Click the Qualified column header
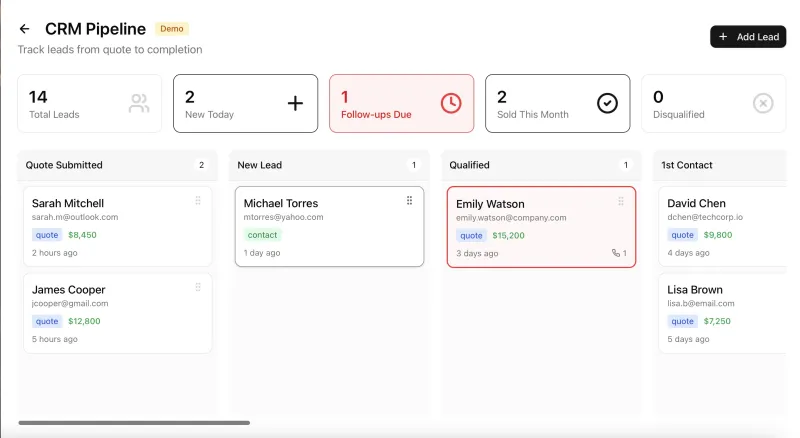 (541, 165)
